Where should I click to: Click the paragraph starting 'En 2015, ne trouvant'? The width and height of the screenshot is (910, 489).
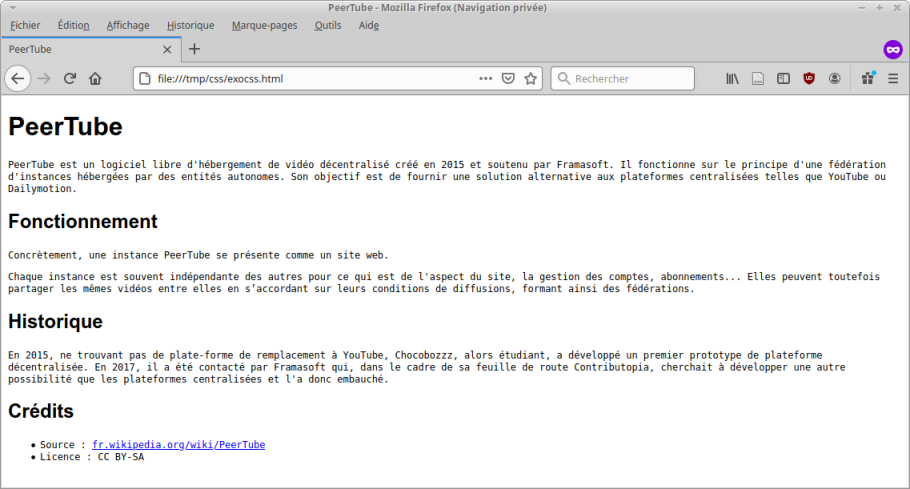coord(427,367)
